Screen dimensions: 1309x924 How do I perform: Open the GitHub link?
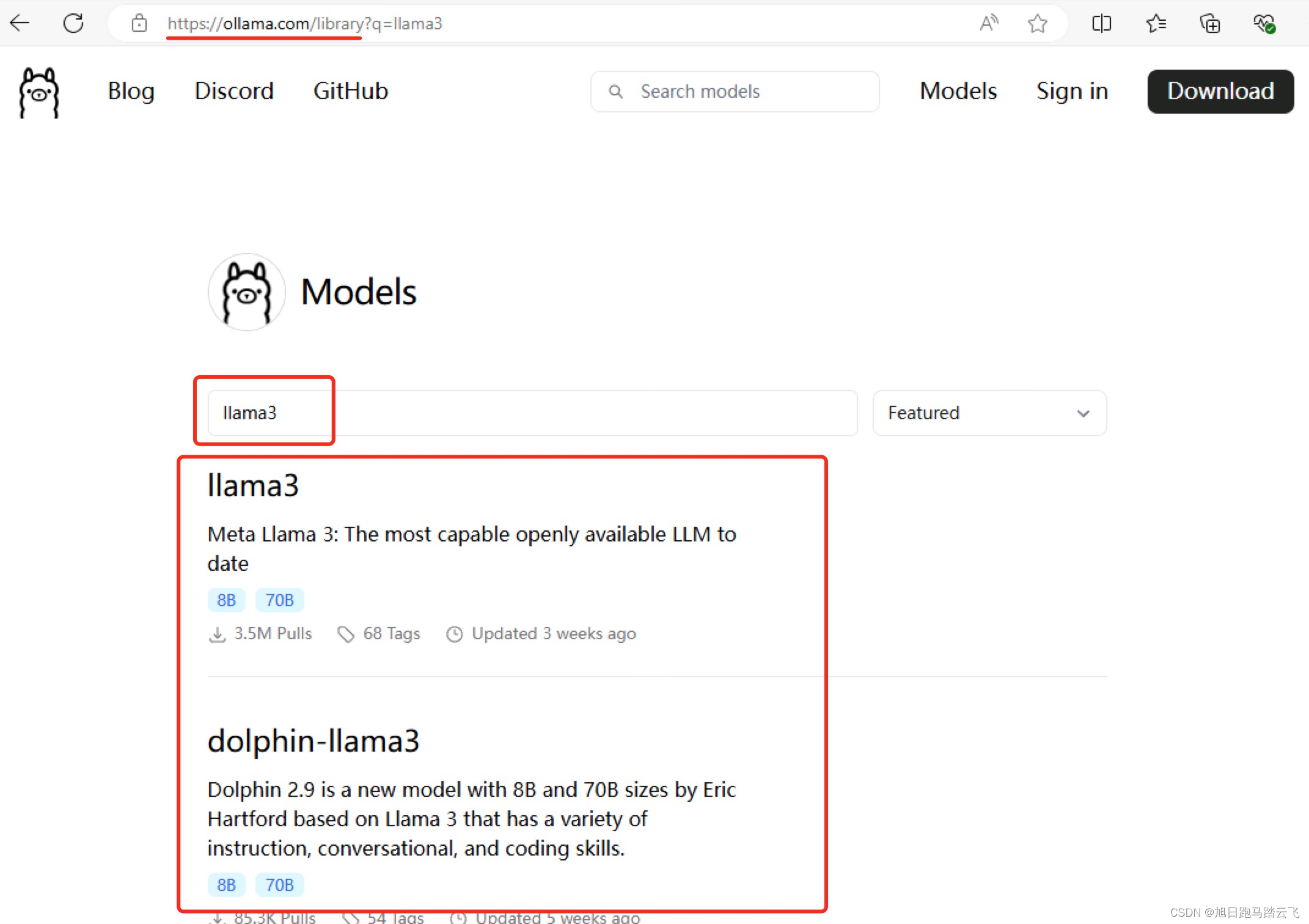click(x=350, y=91)
